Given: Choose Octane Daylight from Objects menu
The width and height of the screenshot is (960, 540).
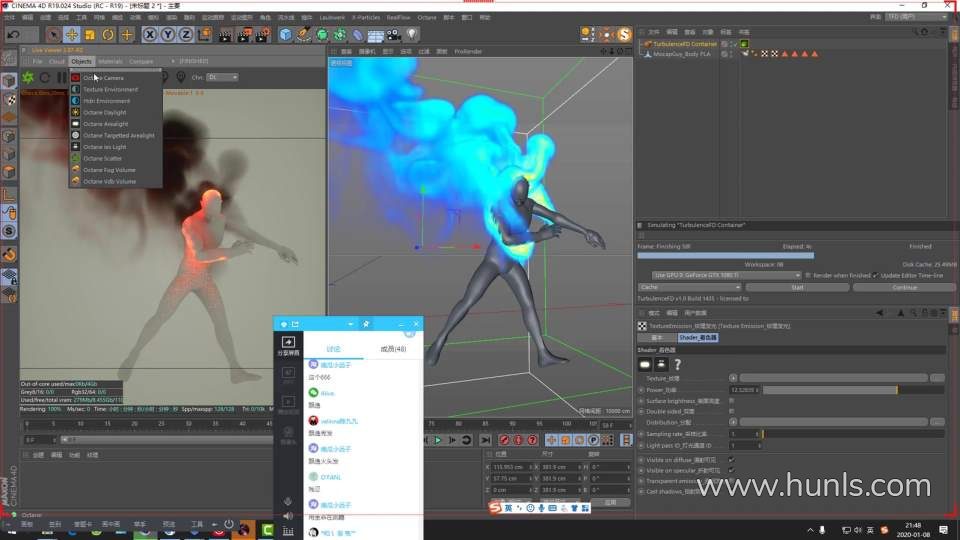Looking at the screenshot, I should click(105, 112).
